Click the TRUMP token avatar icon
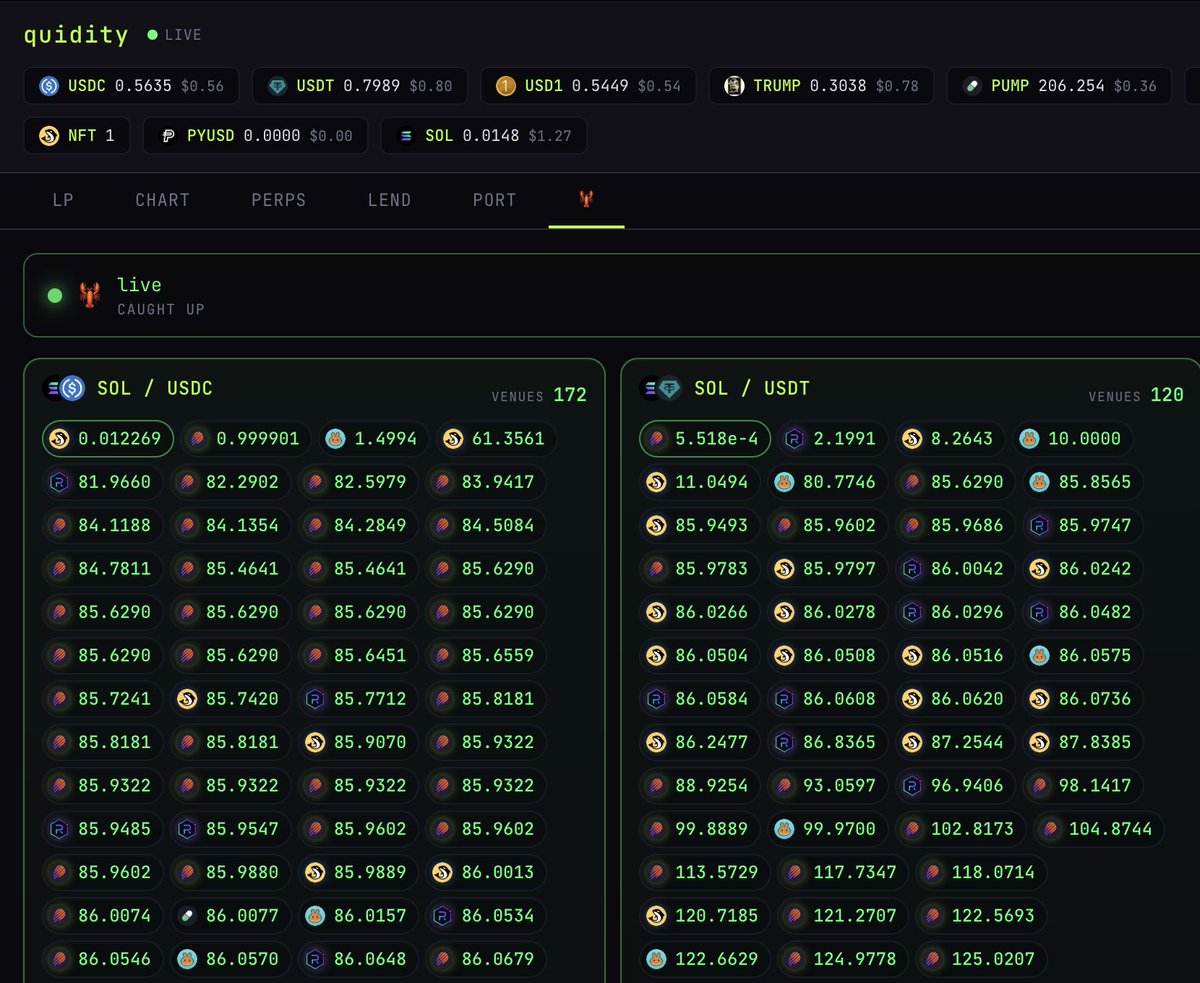The width and height of the screenshot is (1200, 983). [735, 86]
